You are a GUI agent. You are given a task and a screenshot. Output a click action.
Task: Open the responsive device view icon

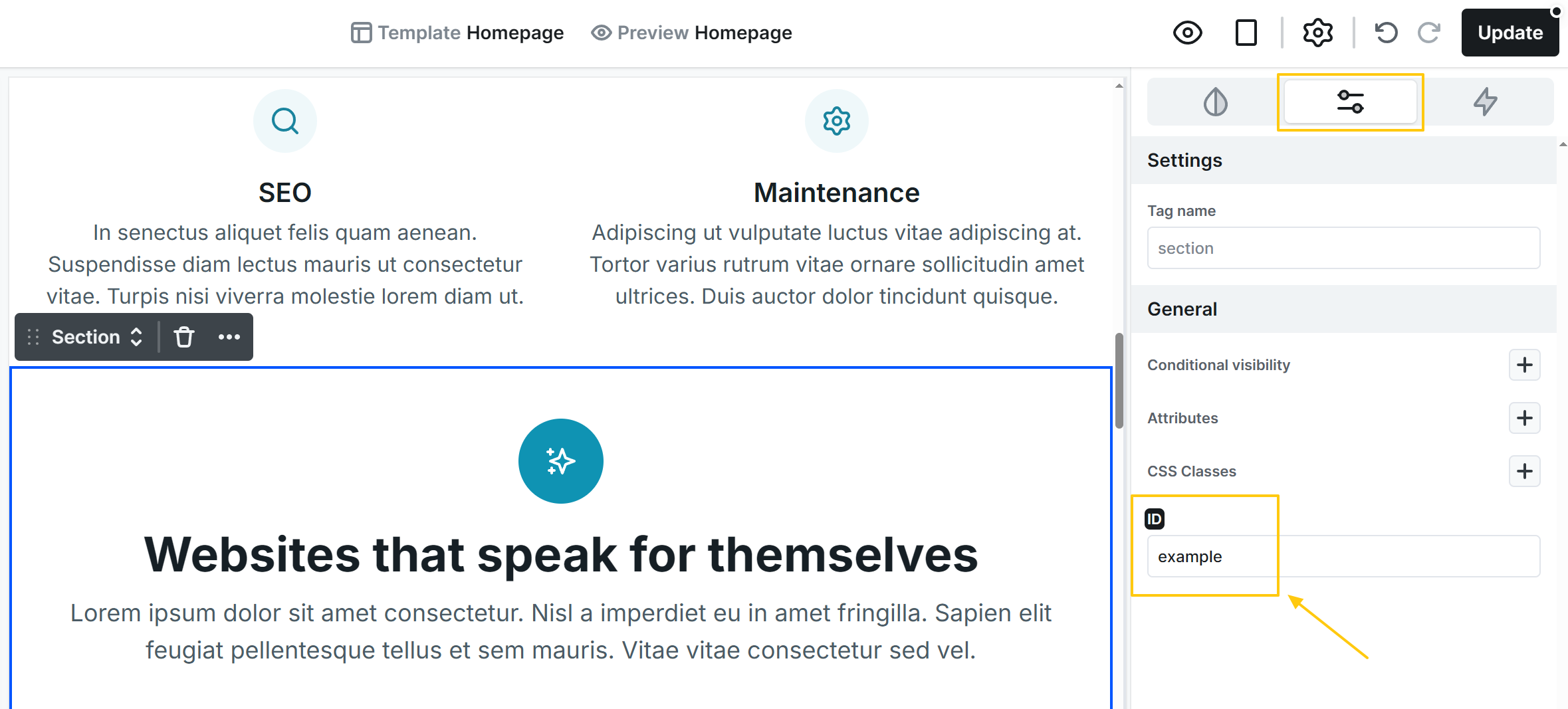pyautogui.click(x=1246, y=33)
